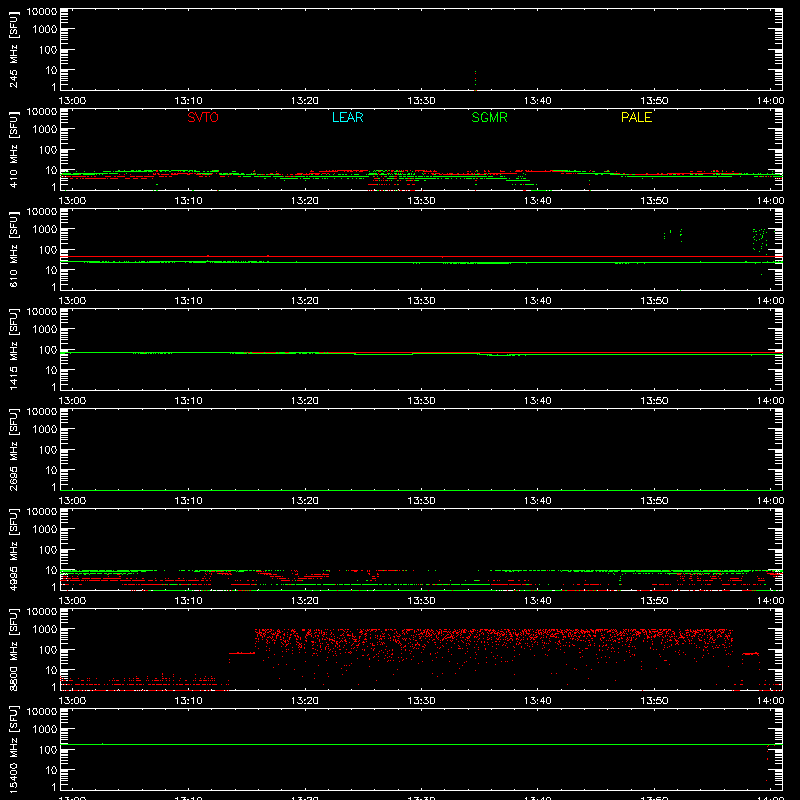
Task: Click the 1000 tick value on 8800 MHz plot
Action: [45, 630]
